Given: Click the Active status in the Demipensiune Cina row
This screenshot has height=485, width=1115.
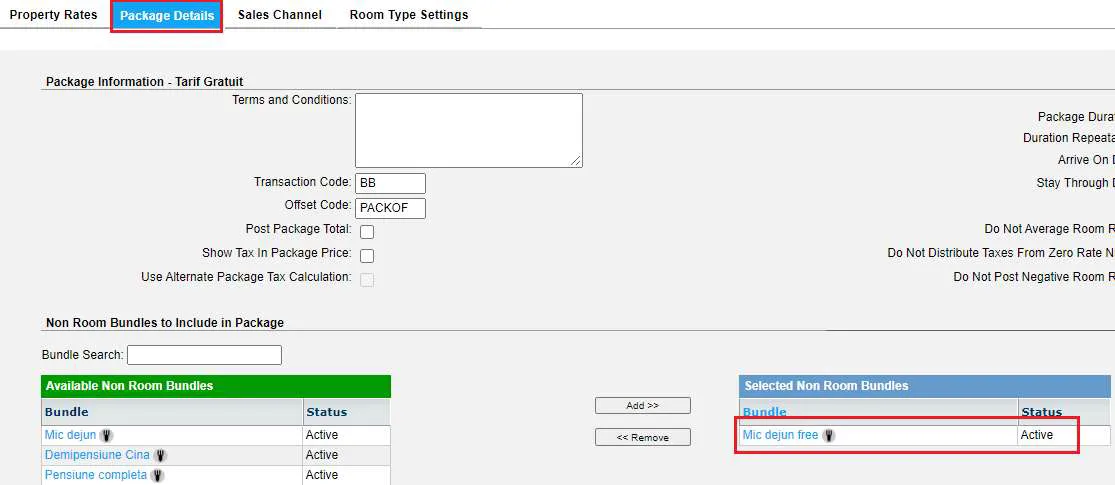Looking at the screenshot, I should tap(322, 455).
